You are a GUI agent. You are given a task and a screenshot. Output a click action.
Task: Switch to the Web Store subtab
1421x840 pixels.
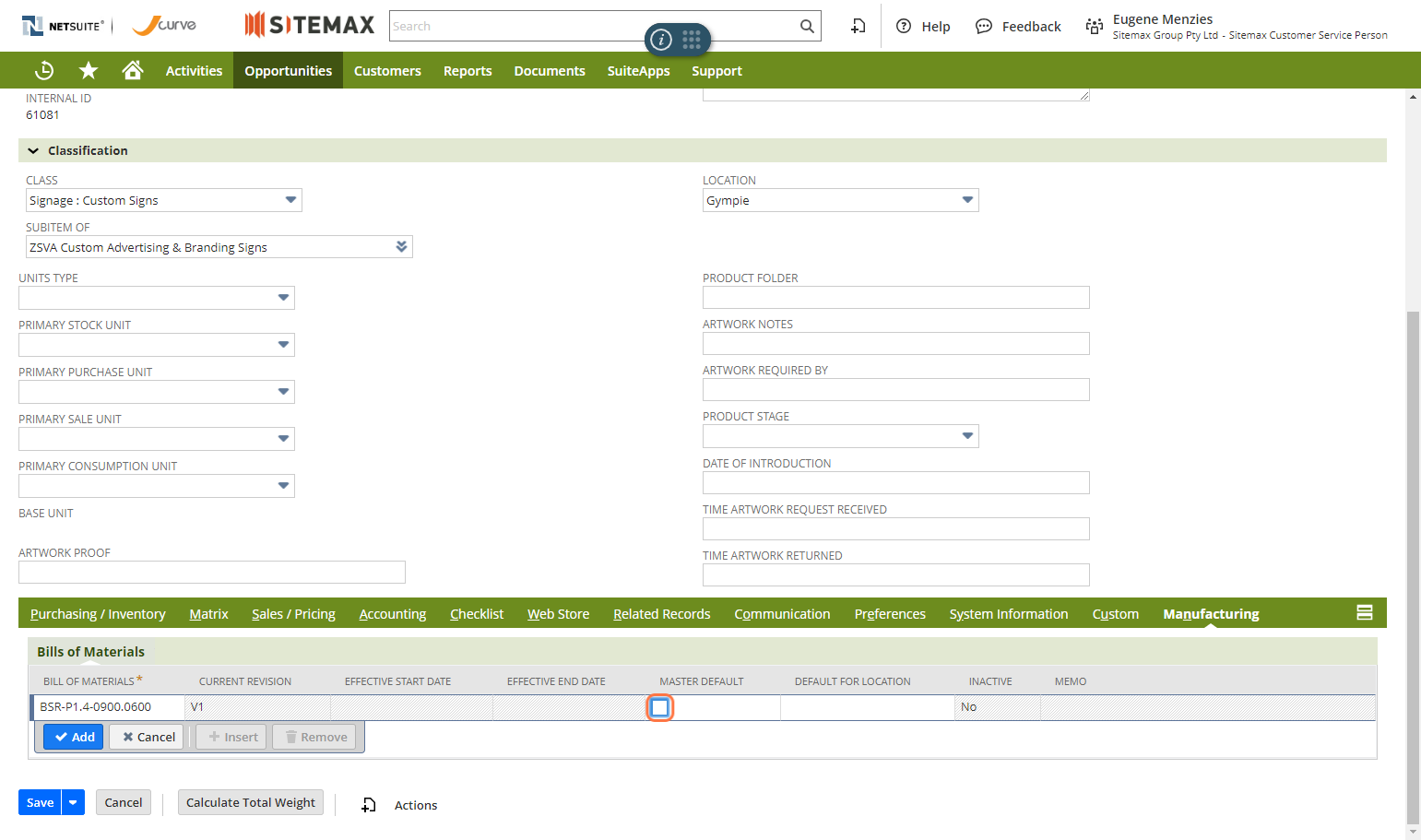pos(558,613)
